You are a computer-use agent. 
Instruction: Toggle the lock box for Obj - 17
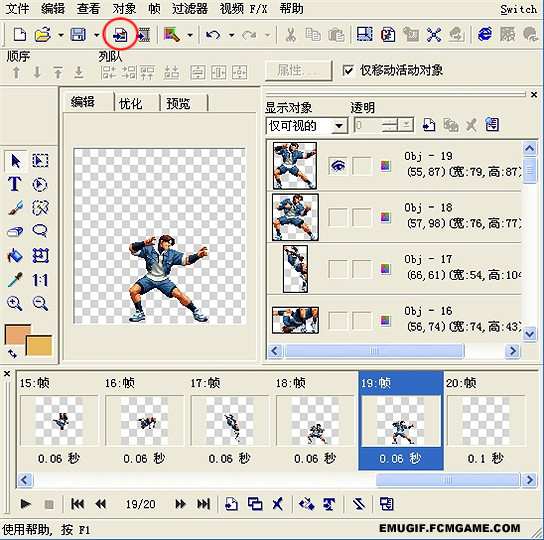362,269
